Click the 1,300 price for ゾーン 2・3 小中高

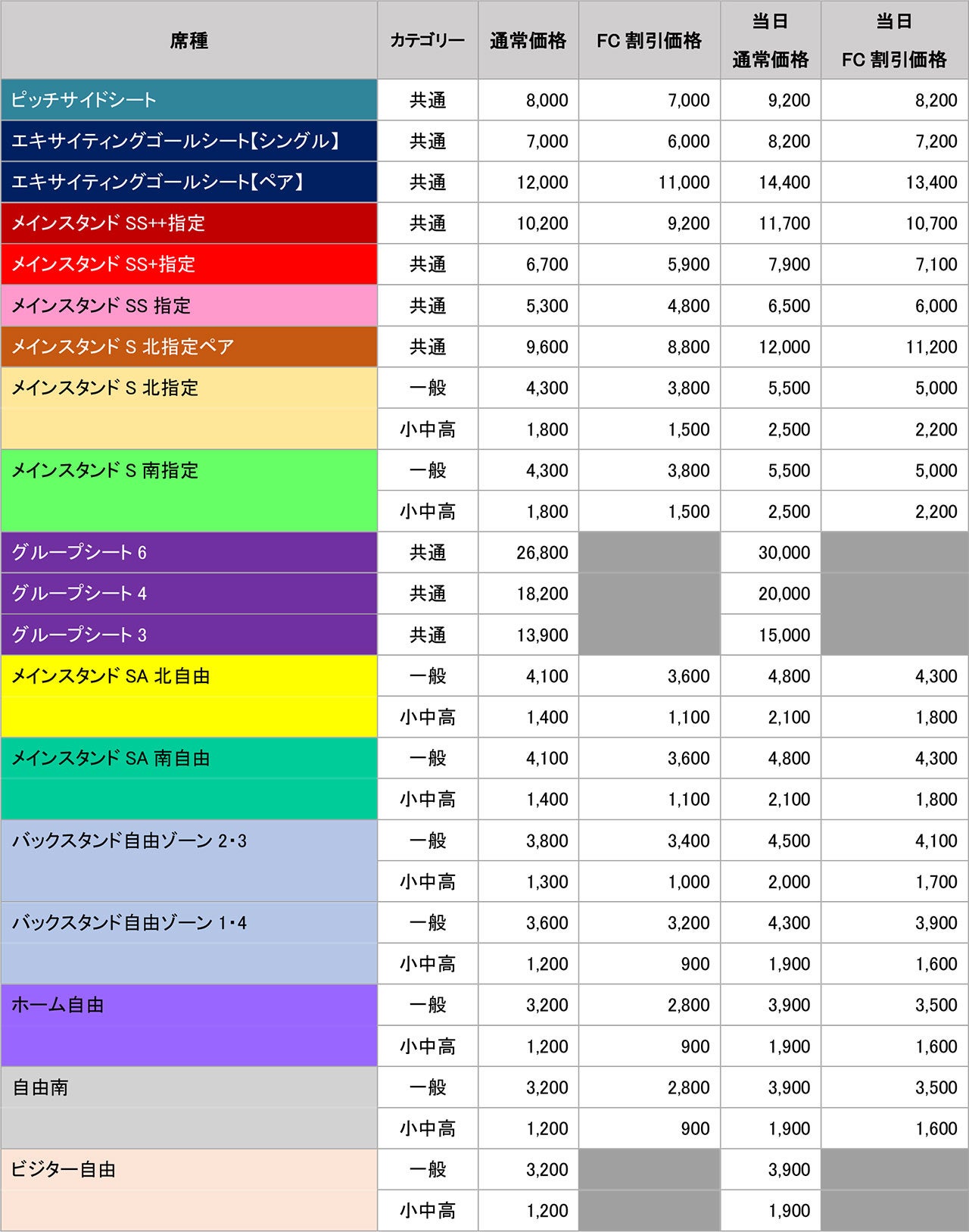pos(528,881)
